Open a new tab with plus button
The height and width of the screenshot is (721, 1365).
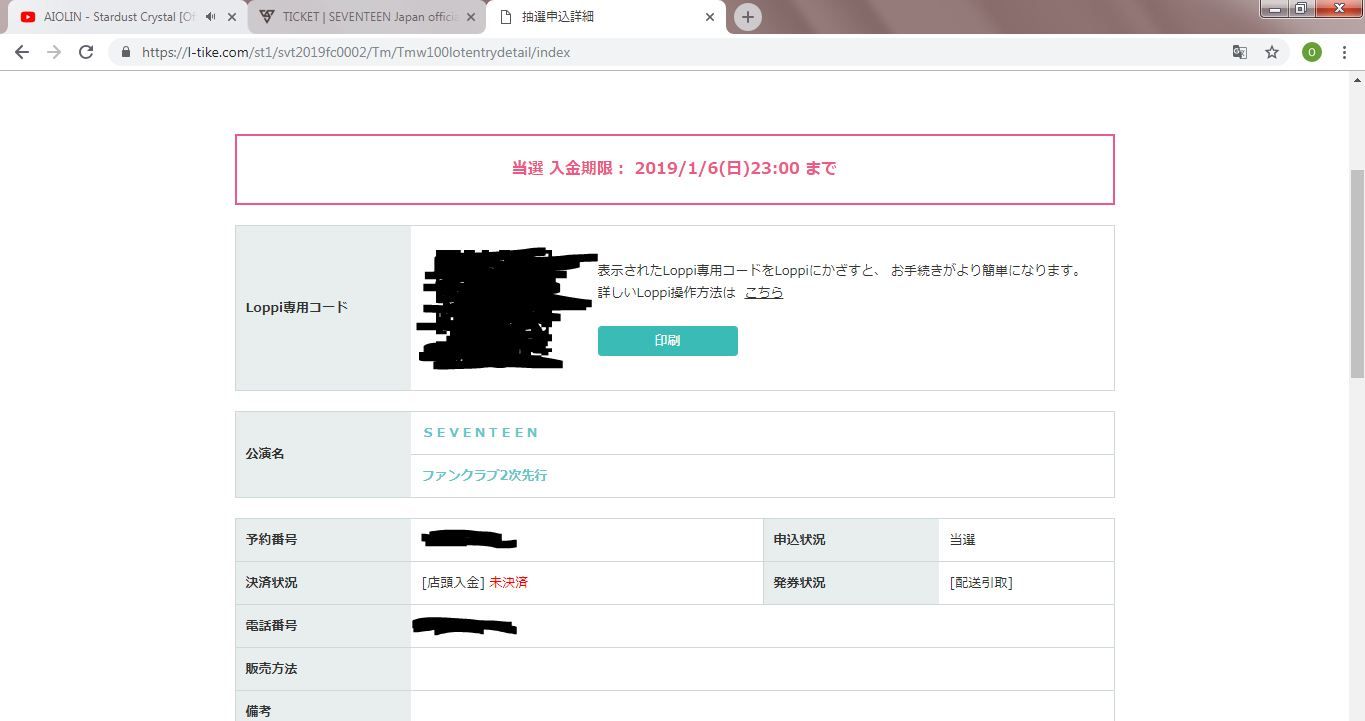pyautogui.click(x=747, y=17)
